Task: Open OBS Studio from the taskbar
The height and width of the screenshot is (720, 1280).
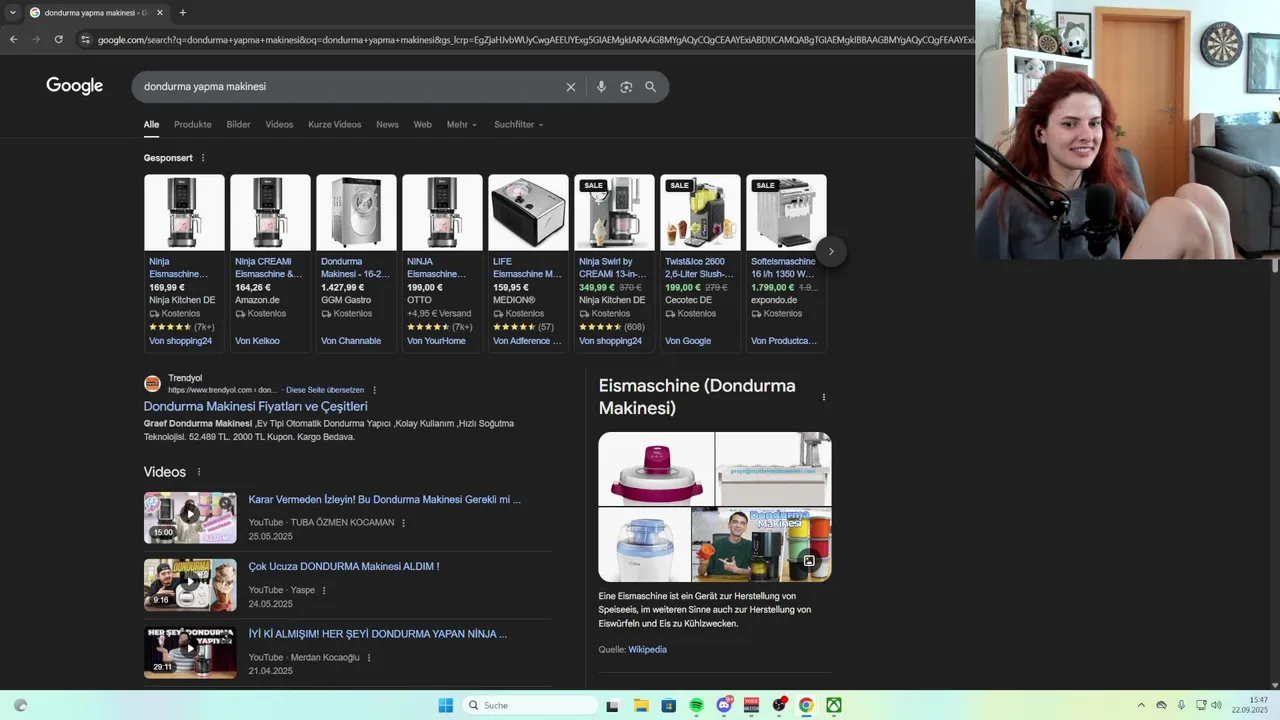Action: [x=779, y=705]
